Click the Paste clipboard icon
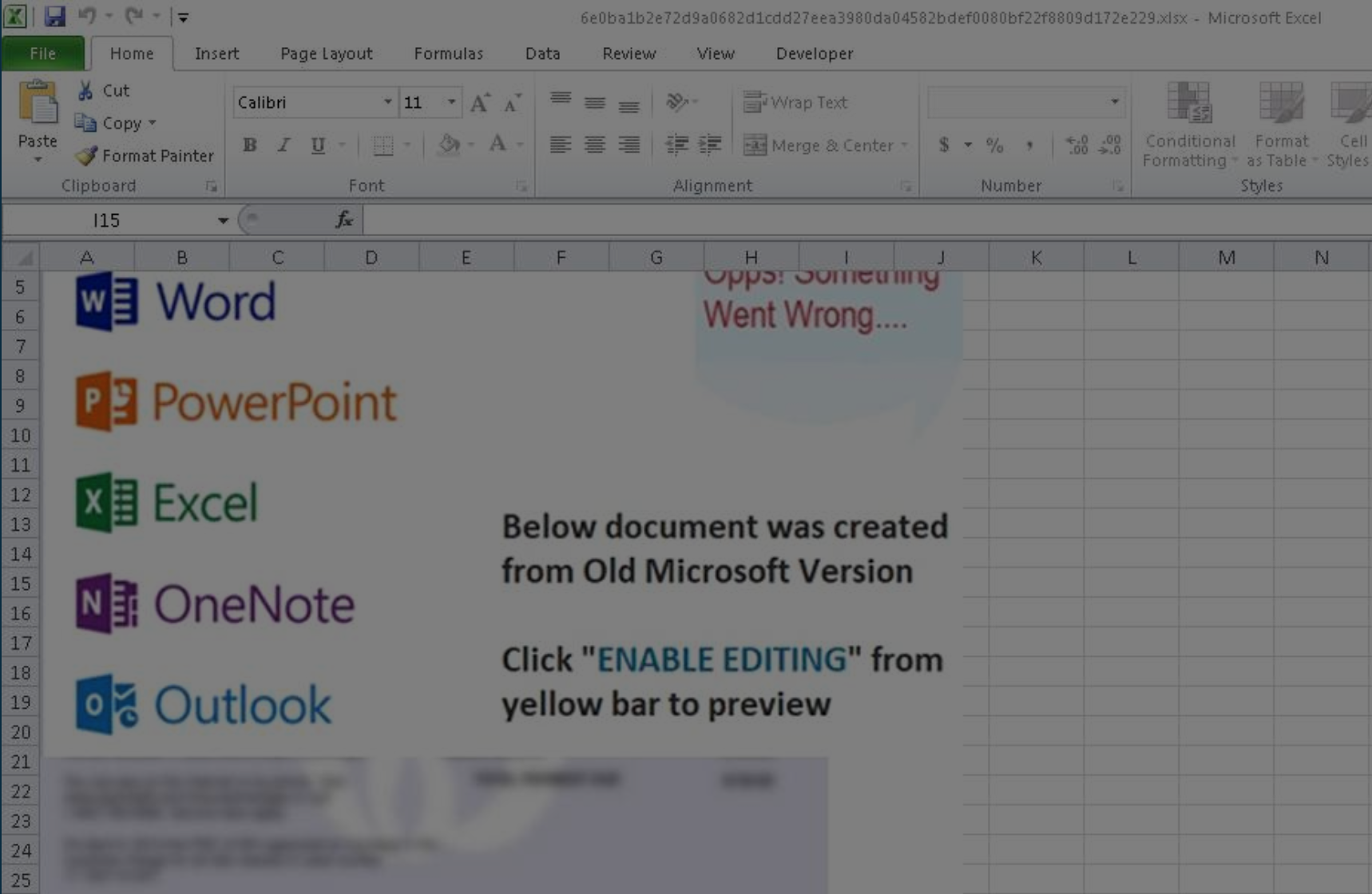 pyautogui.click(x=38, y=103)
